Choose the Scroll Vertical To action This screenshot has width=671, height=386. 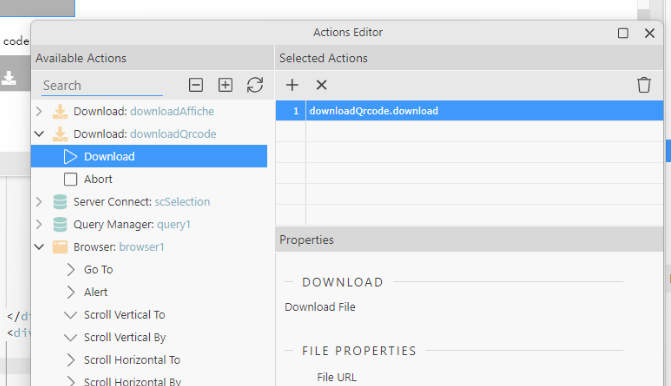click(125, 315)
